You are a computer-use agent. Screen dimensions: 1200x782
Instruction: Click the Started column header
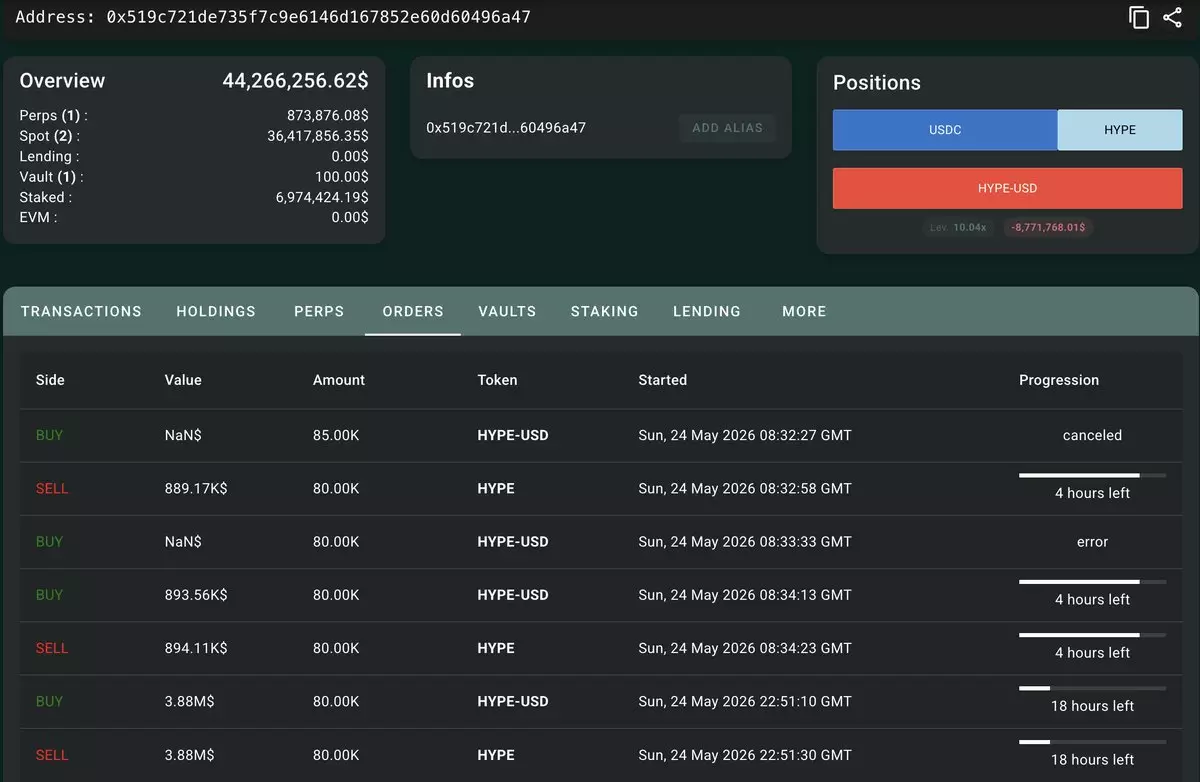[x=662, y=380]
